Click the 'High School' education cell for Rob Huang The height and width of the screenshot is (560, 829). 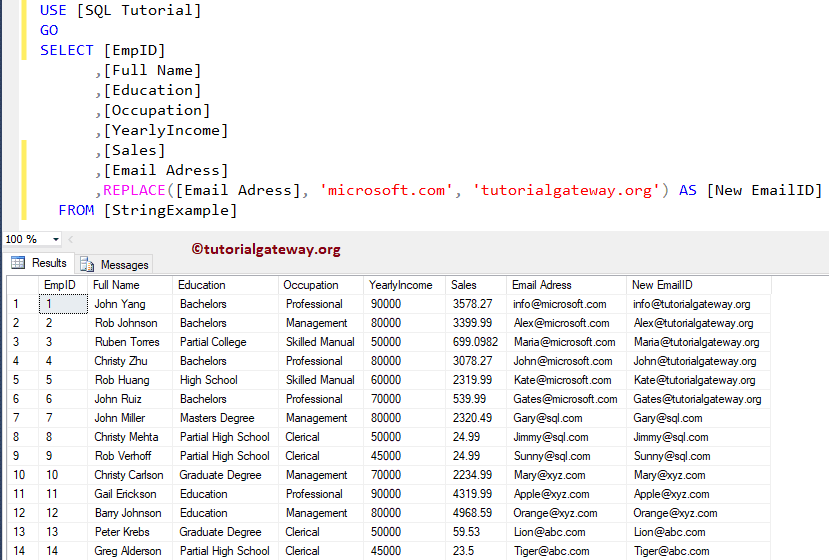click(226, 380)
